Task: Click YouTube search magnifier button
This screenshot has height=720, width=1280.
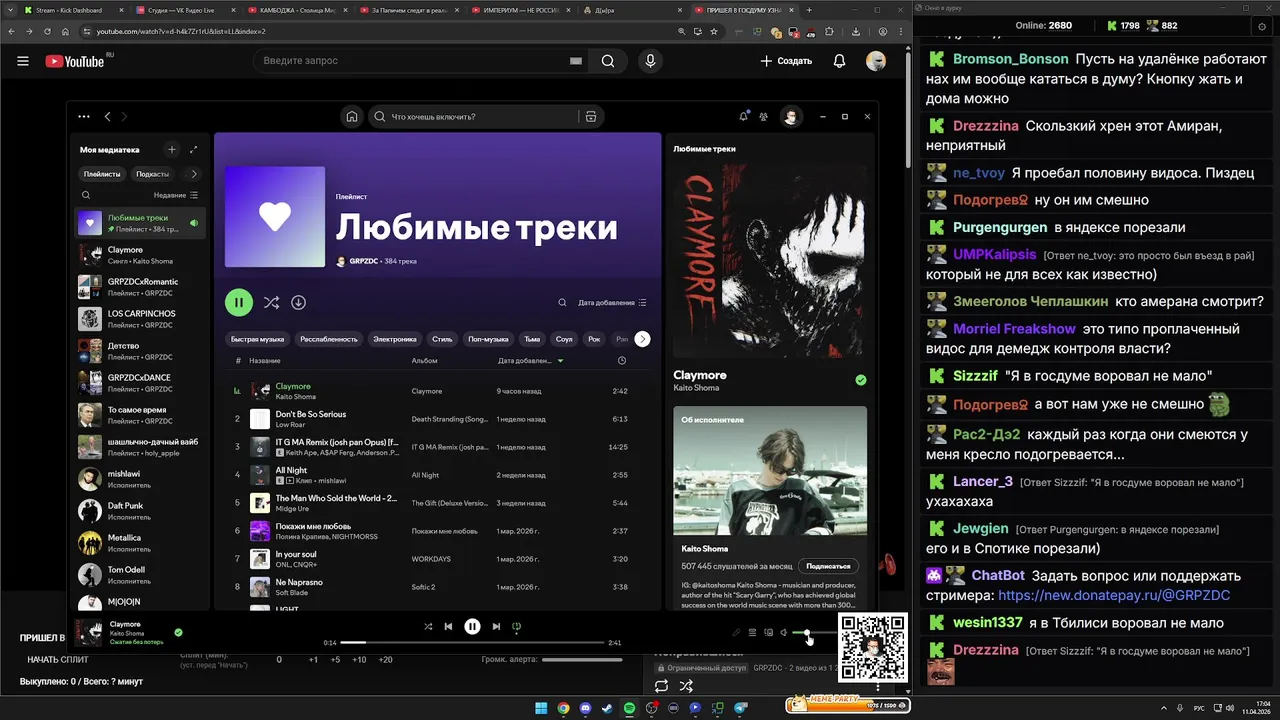Action: [607, 61]
